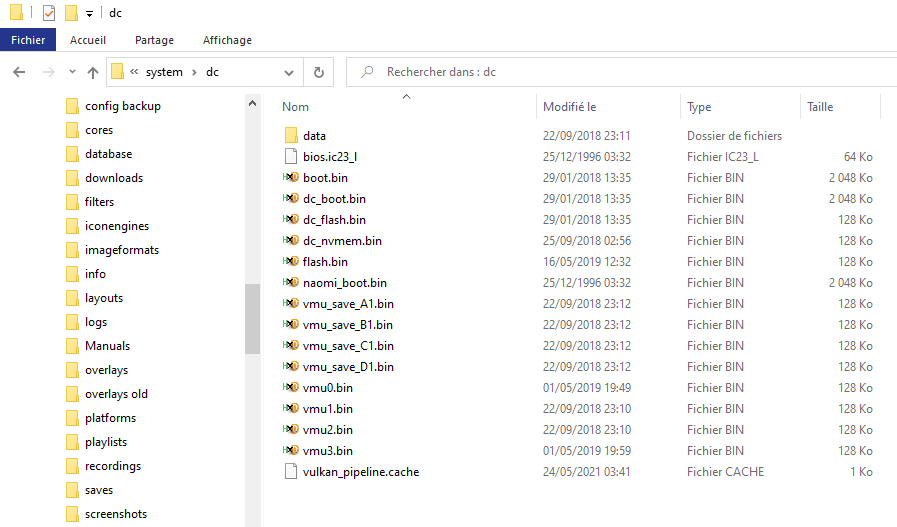The height and width of the screenshot is (527, 897).
Task: Select the boot.bin file icon
Action: 291,177
